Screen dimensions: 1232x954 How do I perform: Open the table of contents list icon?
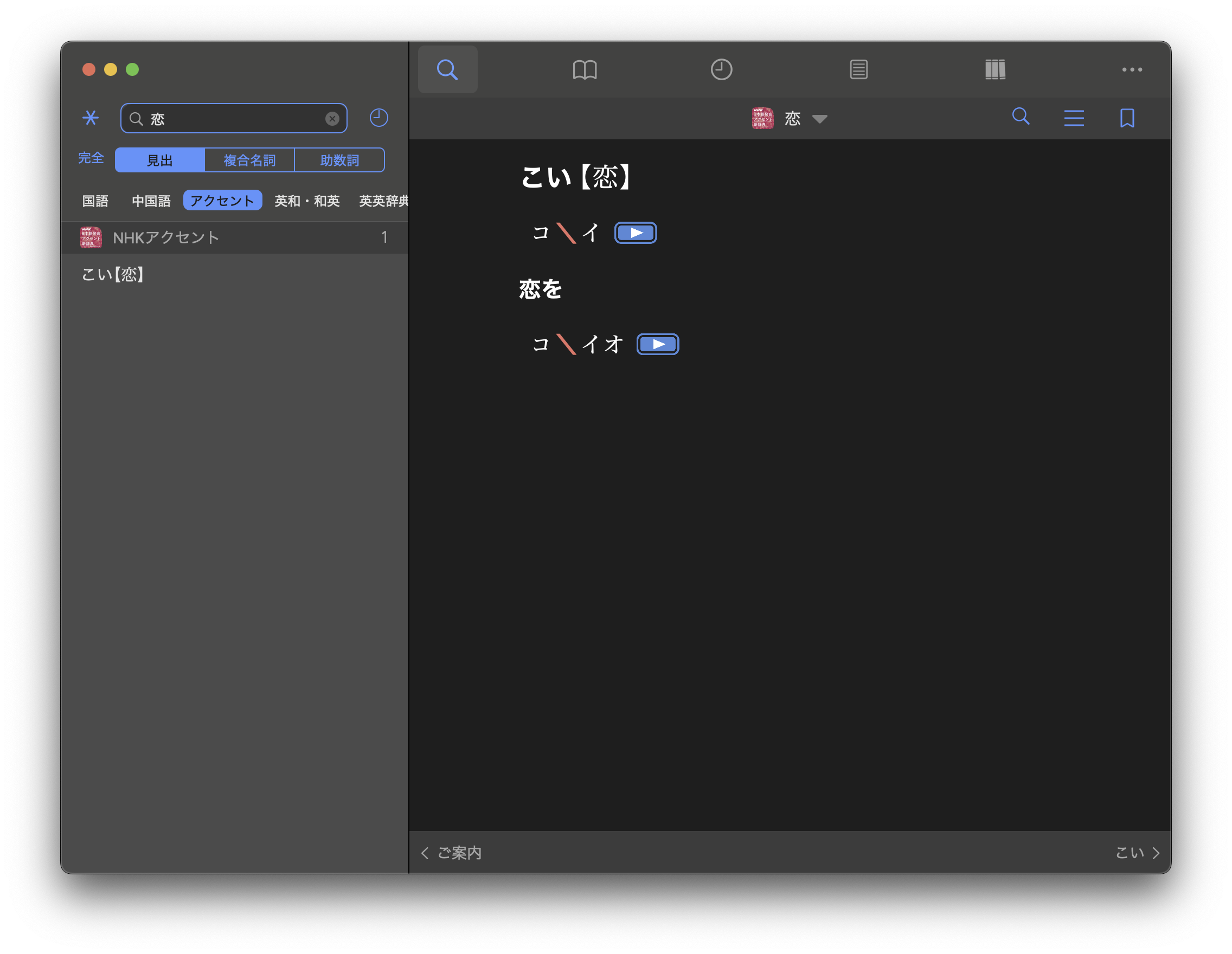(1074, 118)
